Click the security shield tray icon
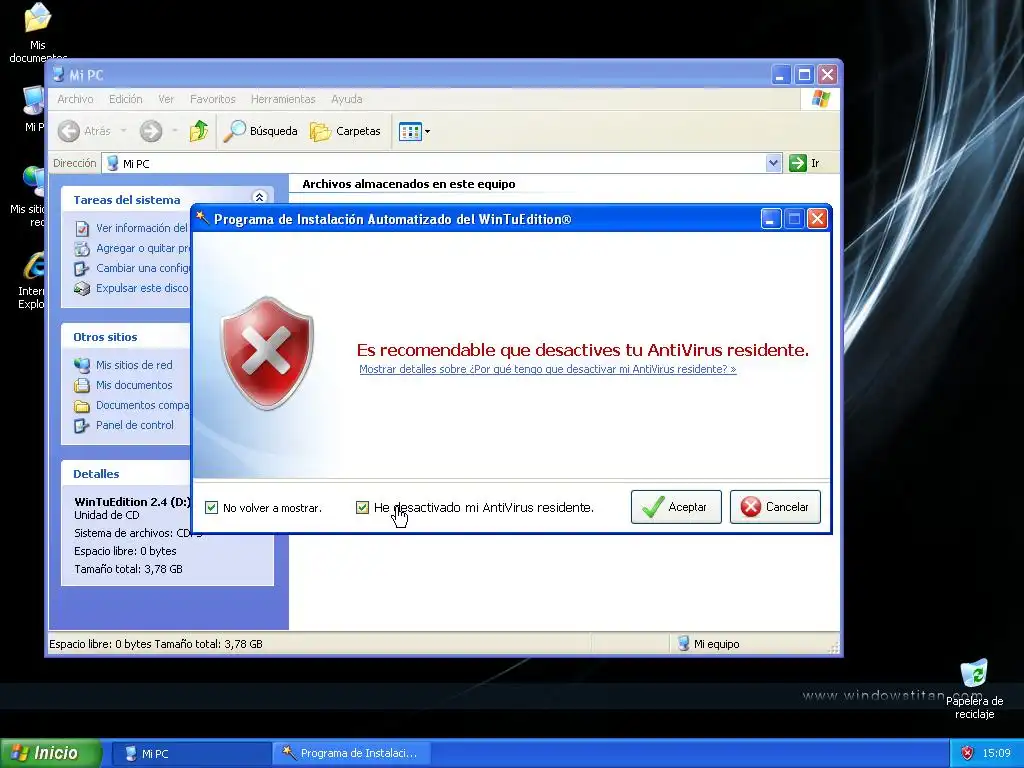Viewport: 1024px width, 768px height. [x=967, y=754]
